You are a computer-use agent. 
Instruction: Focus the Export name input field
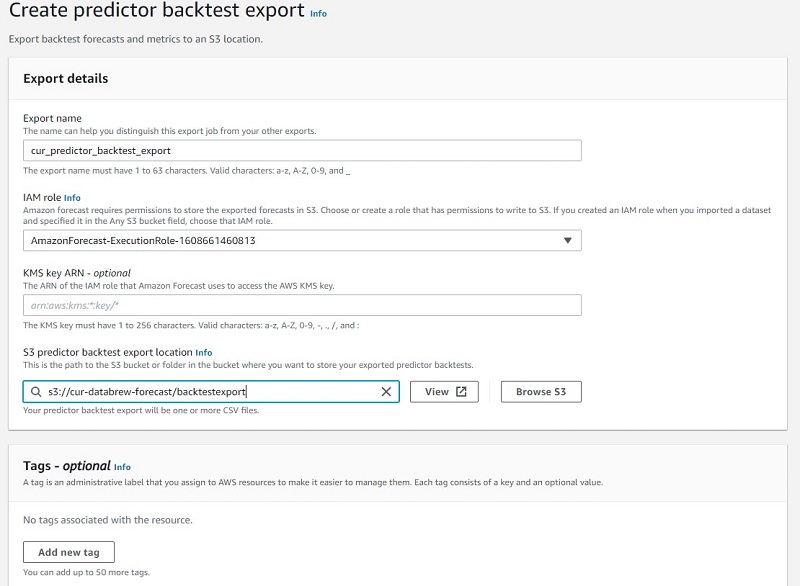click(302, 150)
